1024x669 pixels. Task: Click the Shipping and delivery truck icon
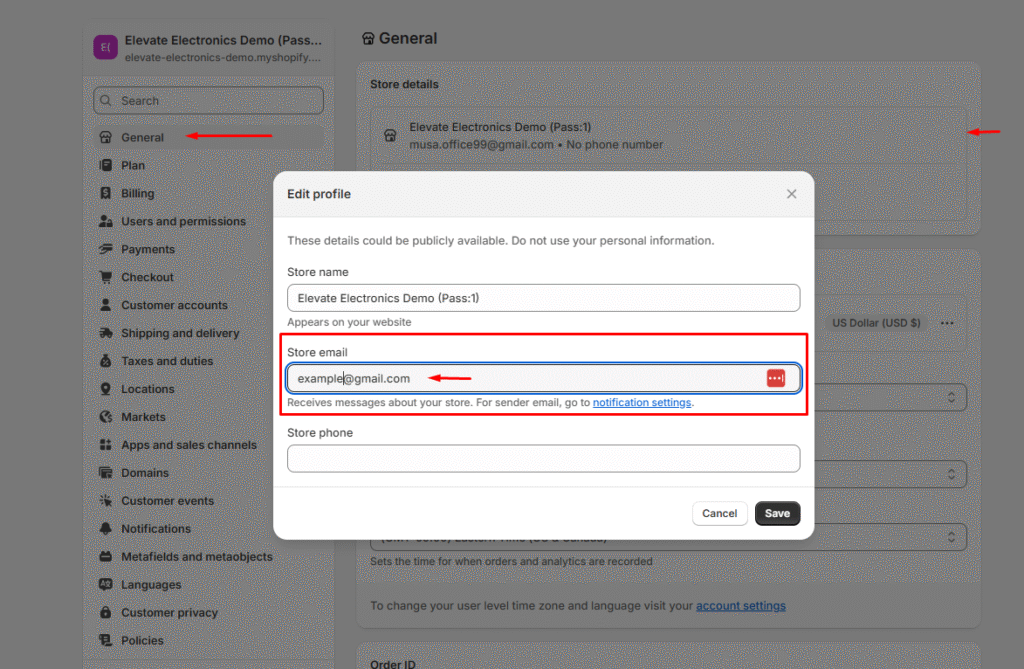coord(106,333)
